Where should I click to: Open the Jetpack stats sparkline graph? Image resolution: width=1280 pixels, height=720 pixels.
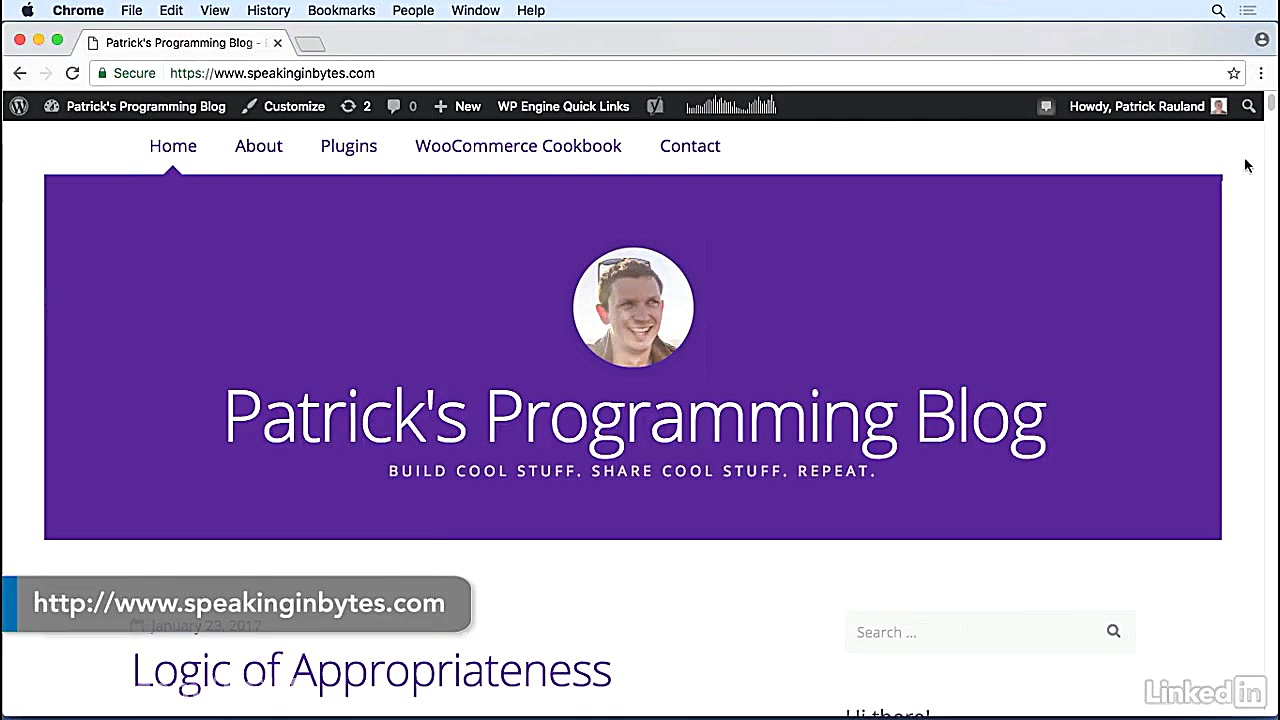coord(731,106)
